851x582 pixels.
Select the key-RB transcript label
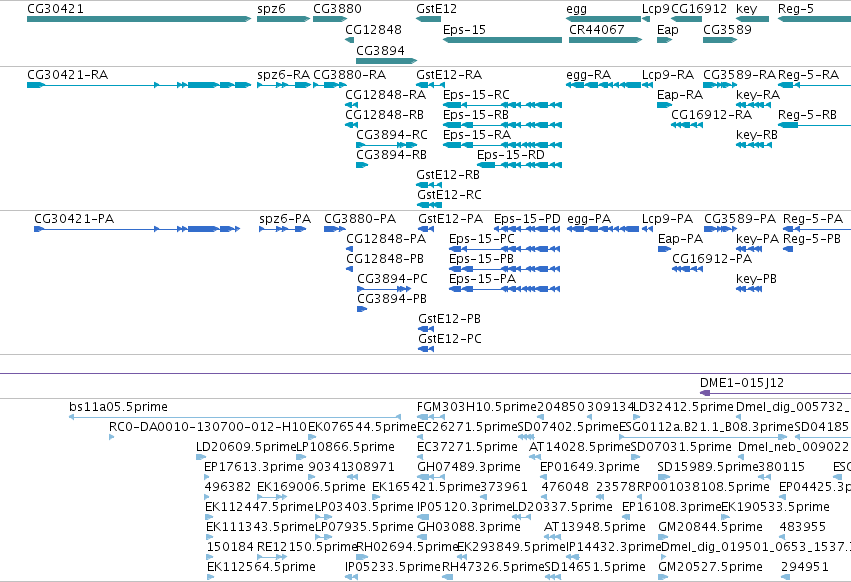coord(757,135)
